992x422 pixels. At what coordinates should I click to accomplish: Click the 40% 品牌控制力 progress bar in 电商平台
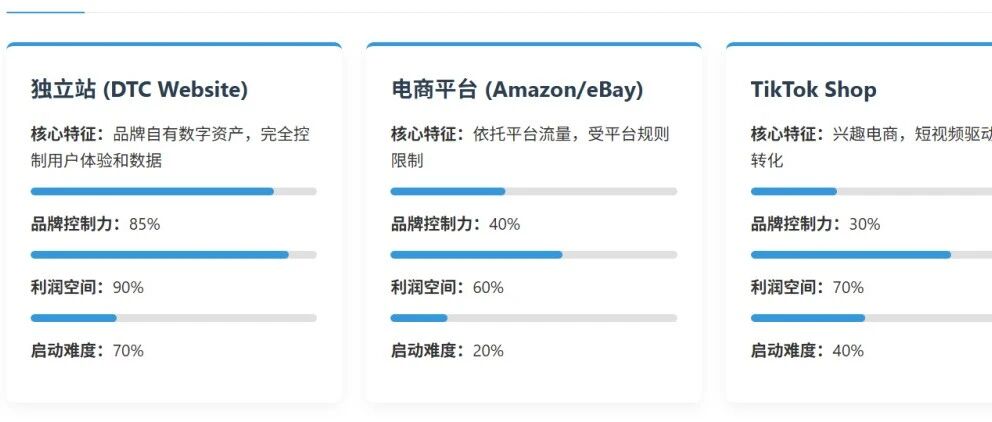533,192
